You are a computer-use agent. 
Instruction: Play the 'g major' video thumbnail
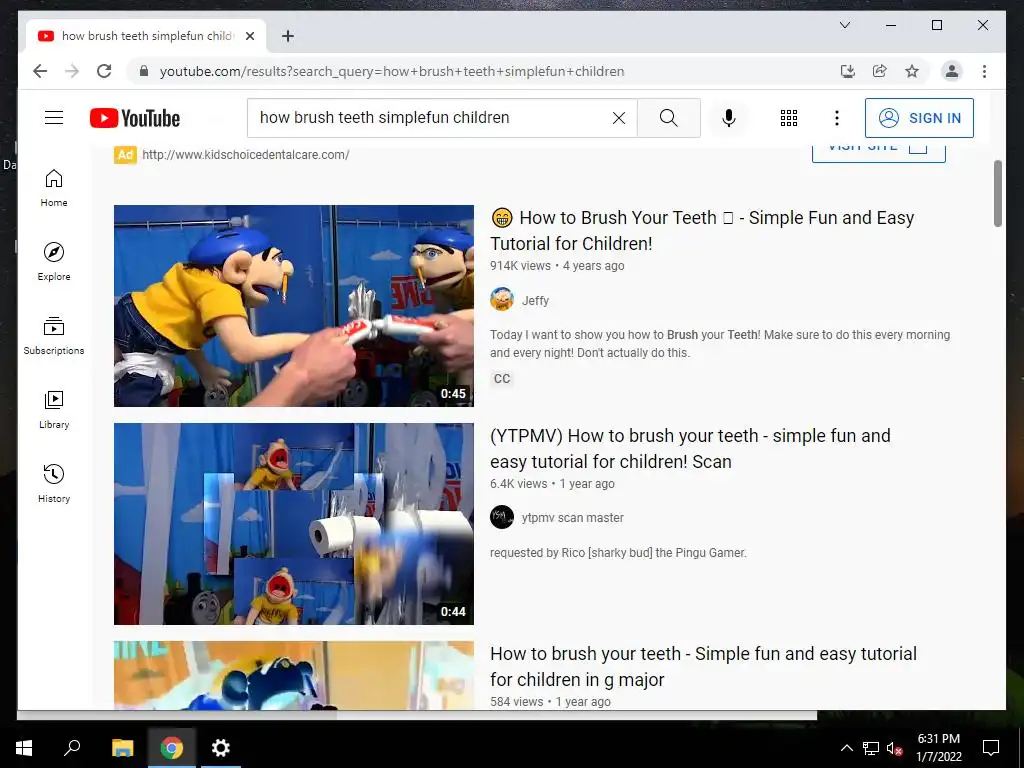click(294, 675)
